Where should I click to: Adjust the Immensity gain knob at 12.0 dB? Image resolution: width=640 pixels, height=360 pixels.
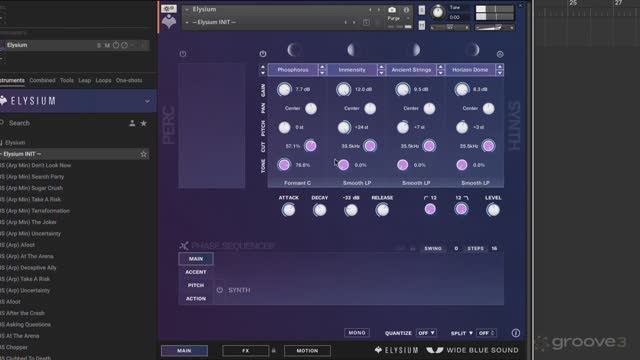343,89
